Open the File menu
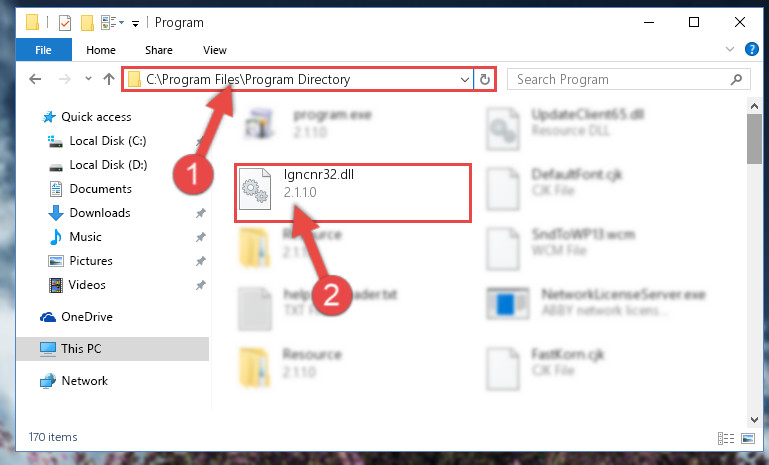The image size is (769, 465). [x=43, y=50]
